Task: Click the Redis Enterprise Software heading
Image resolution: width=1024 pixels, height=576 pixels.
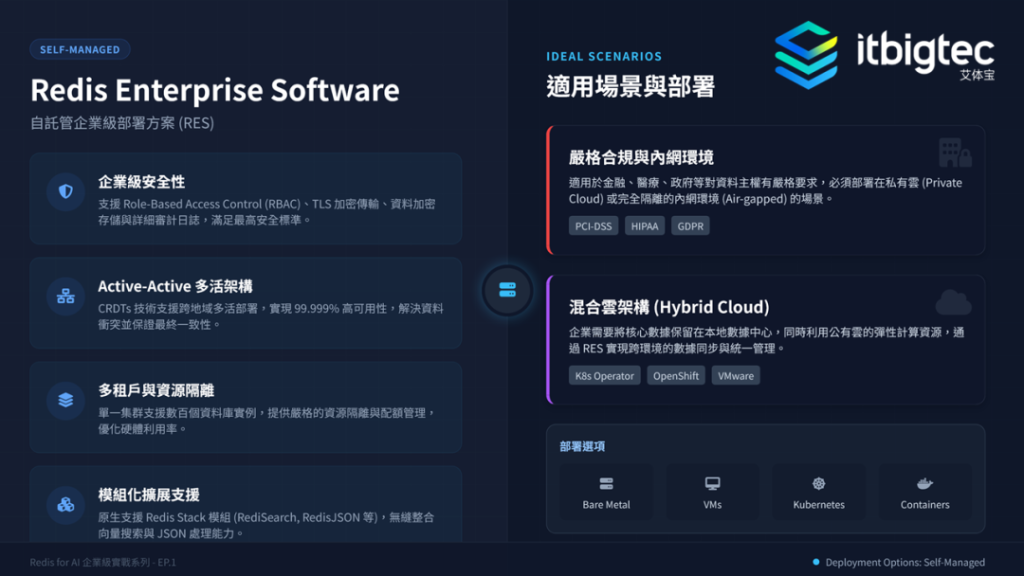Action: tap(215, 90)
